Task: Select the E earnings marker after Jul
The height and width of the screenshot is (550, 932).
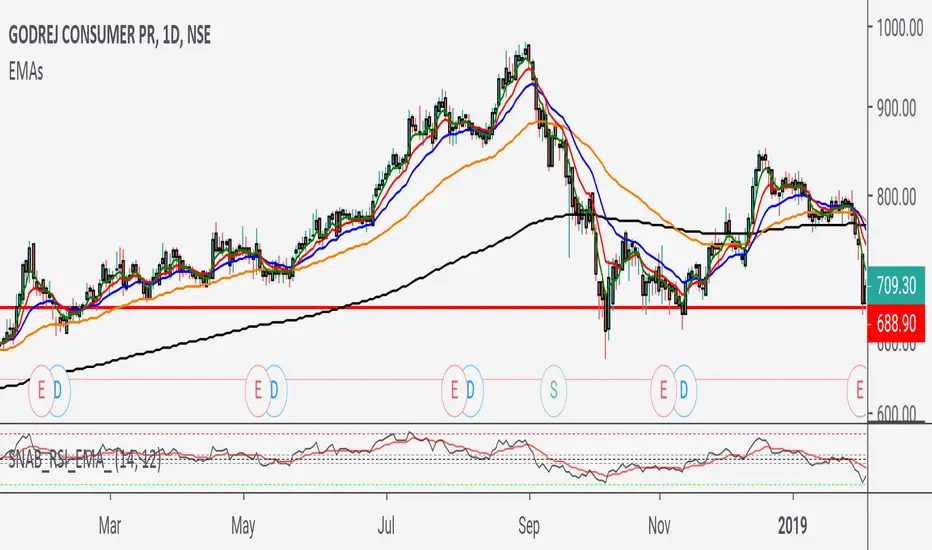Action: 454,391
